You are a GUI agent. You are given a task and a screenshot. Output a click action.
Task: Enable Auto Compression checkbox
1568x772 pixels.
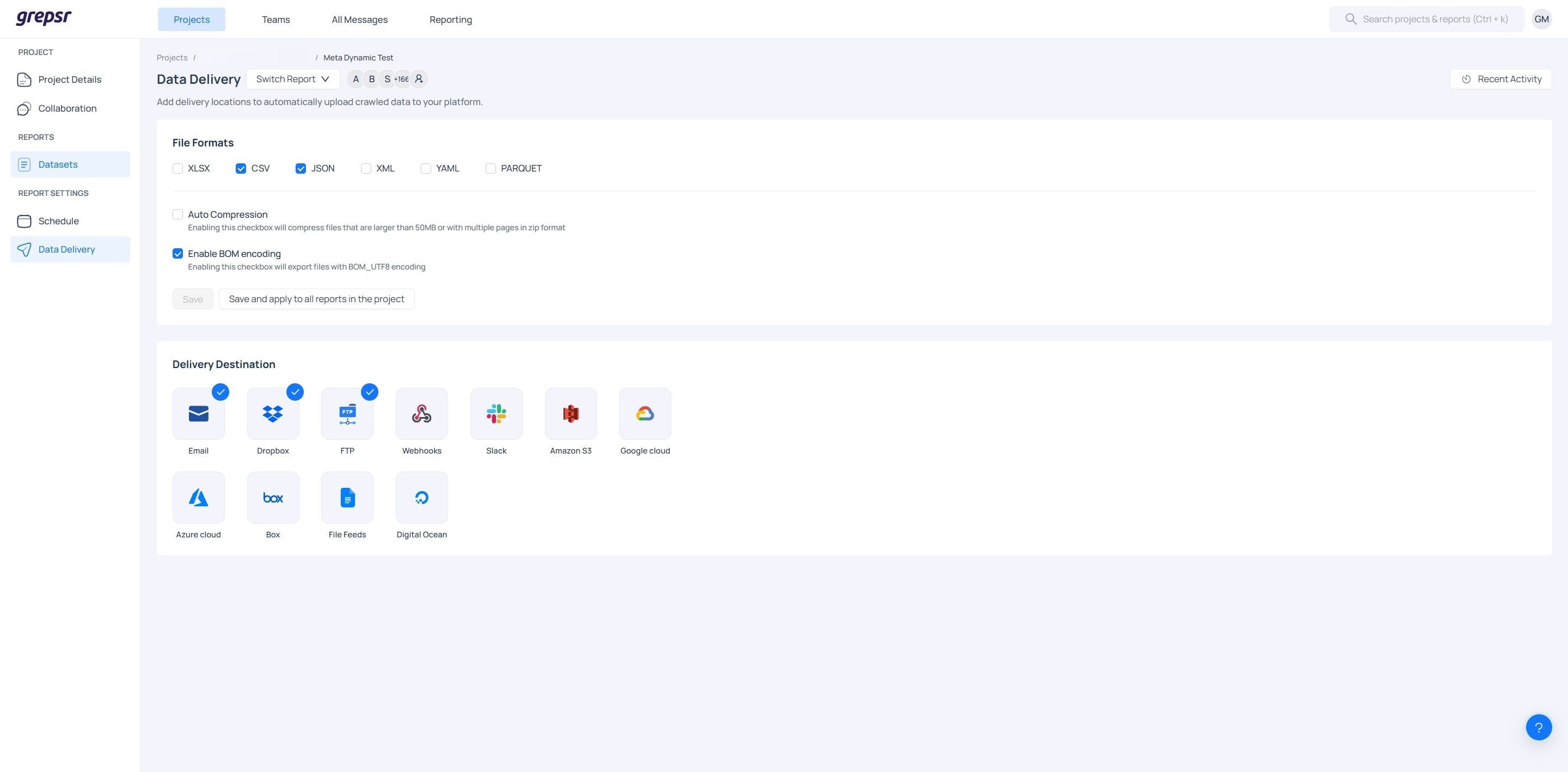tap(177, 215)
